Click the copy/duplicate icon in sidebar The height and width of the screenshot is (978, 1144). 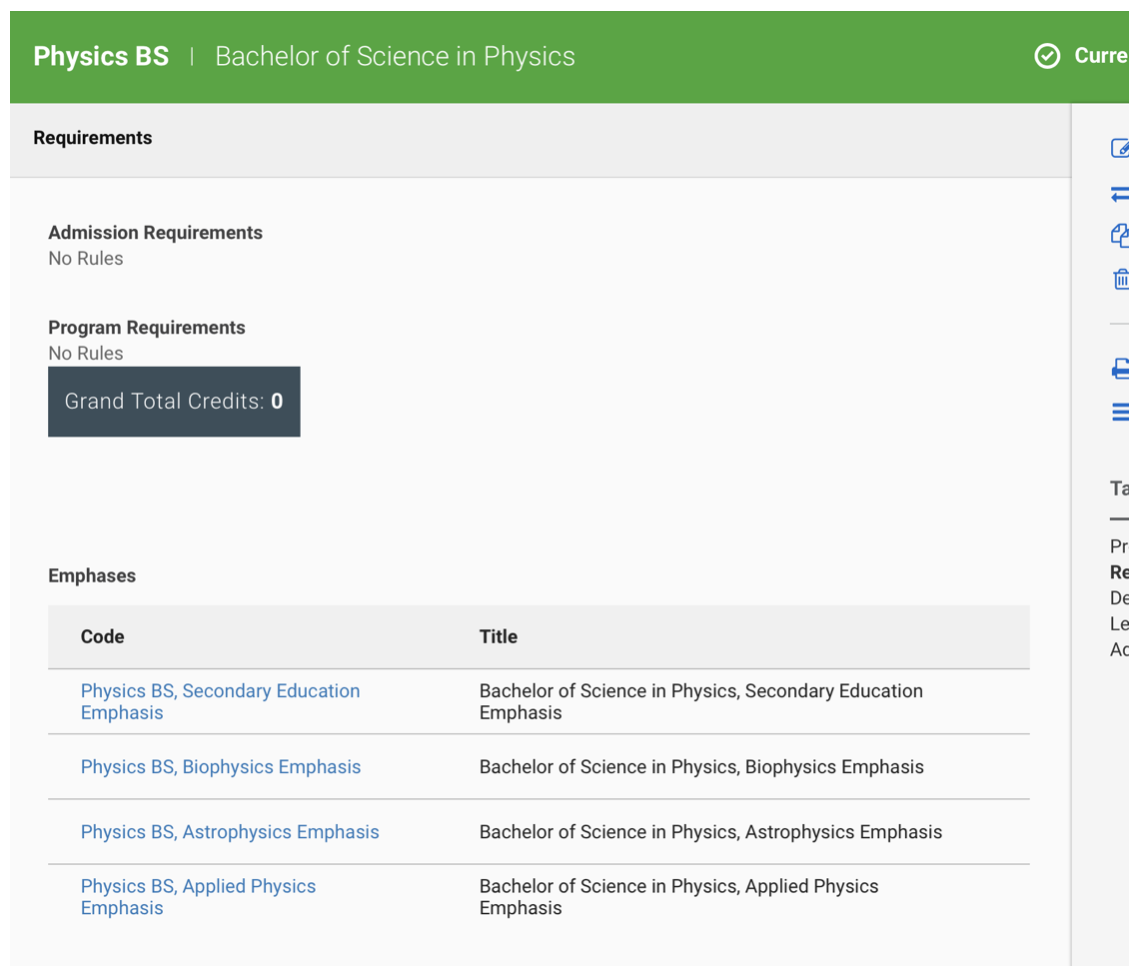coord(1120,236)
